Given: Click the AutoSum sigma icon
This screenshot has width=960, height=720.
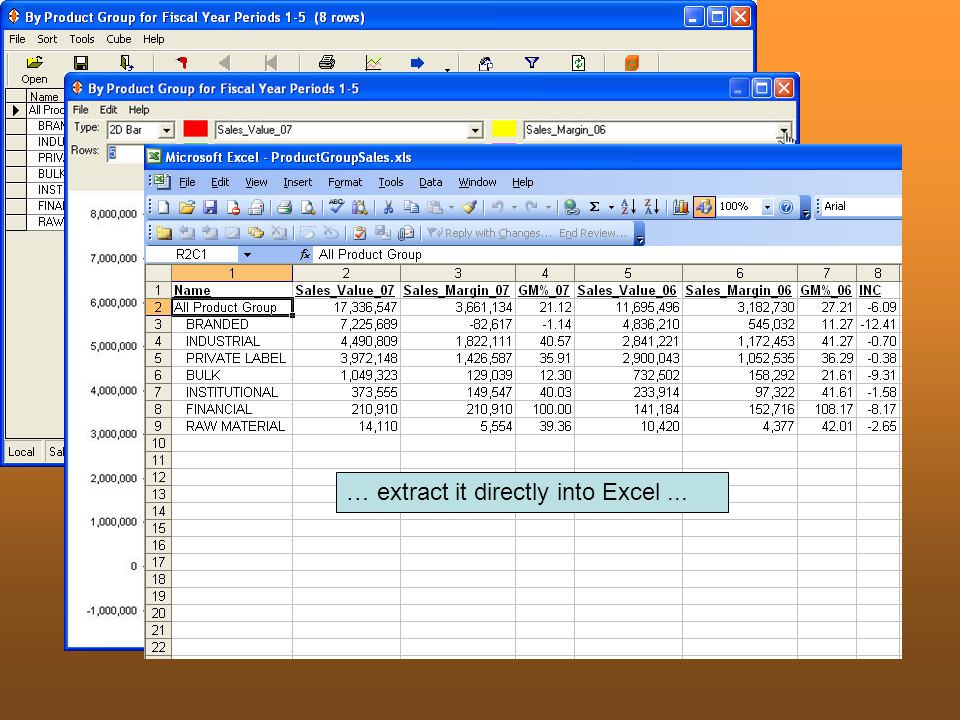Looking at the screenshot, I should (594, 207).
